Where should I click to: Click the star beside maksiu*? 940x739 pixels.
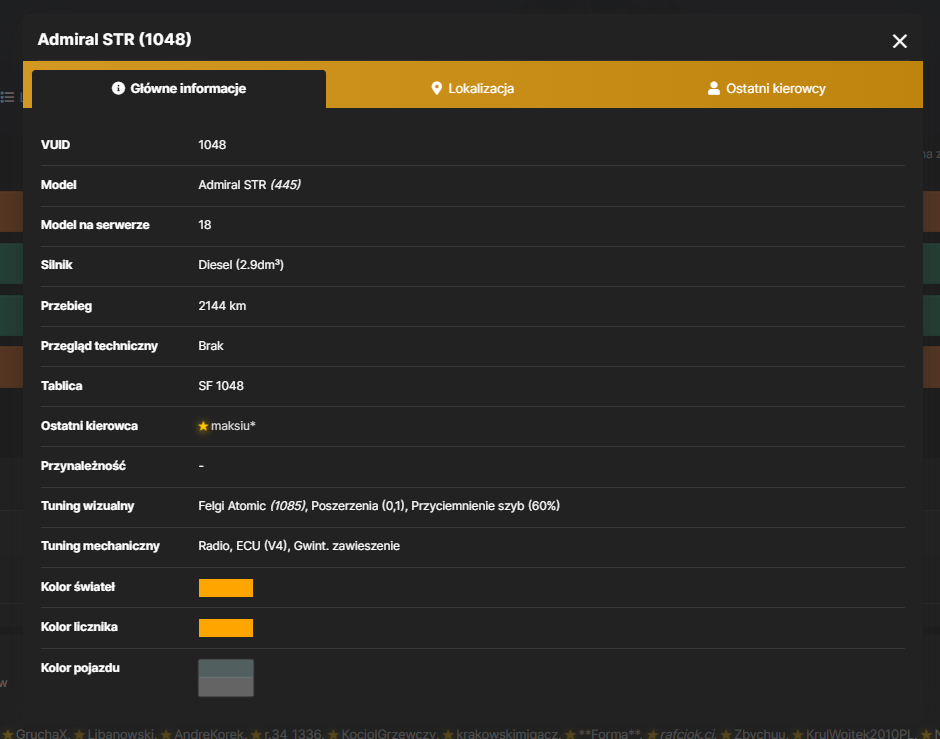point(203,426)
